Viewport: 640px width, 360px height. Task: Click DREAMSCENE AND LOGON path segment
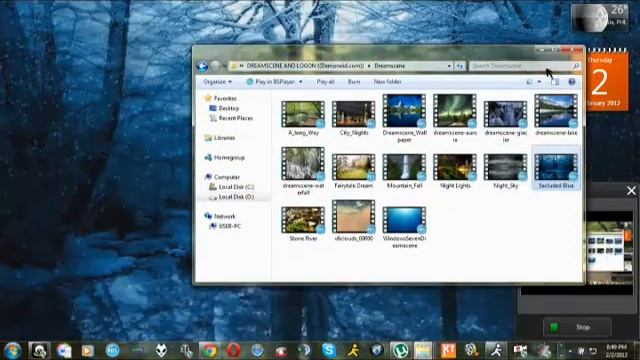tap(305, 66)
